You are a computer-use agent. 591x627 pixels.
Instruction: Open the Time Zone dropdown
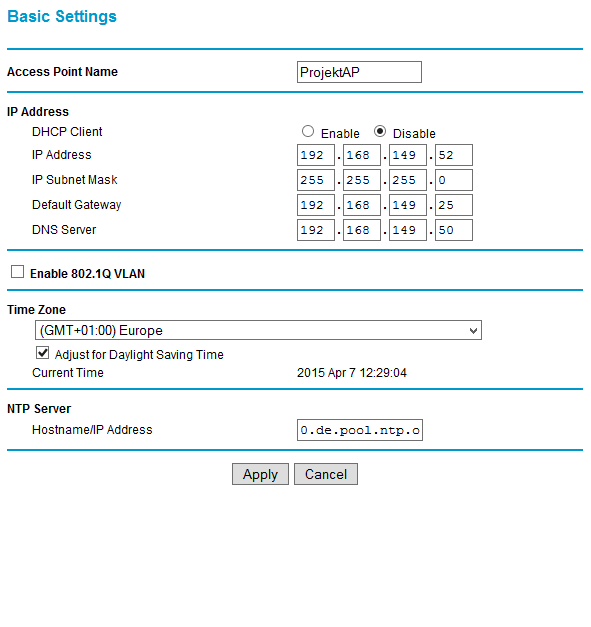pyautogui.click(x=258, y=330)
